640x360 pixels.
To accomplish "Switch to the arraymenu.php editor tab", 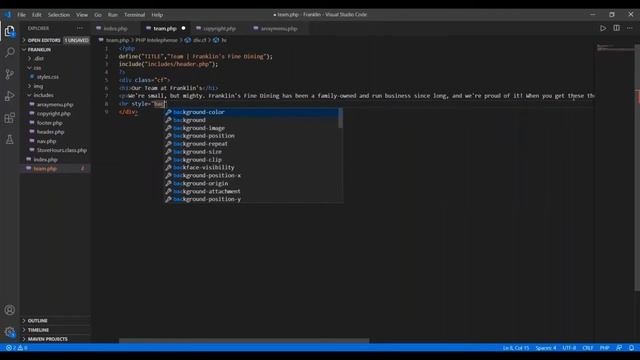I will 279,29.
